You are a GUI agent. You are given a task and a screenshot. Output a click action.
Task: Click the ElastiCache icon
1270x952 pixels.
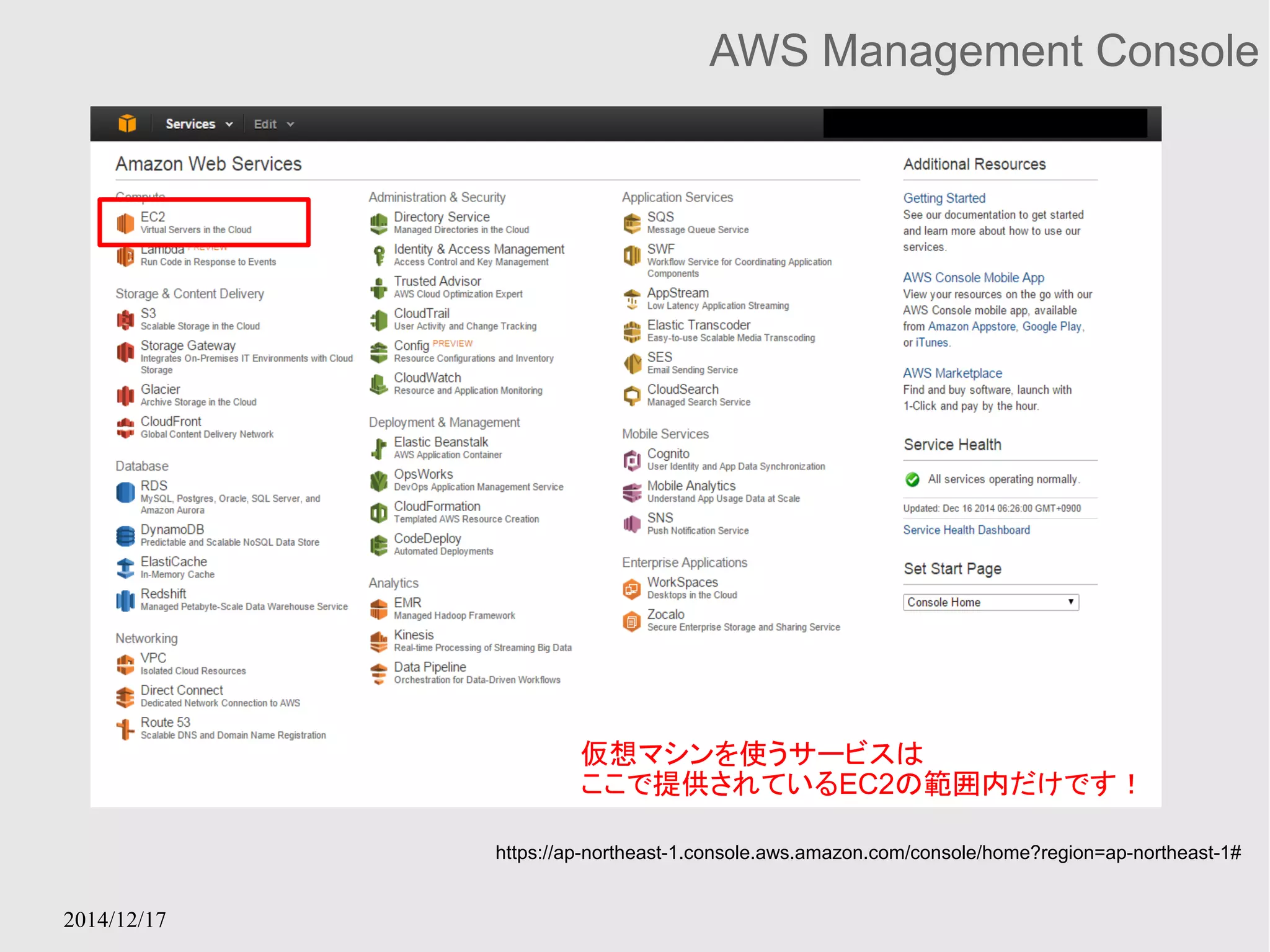click(125, 568)
